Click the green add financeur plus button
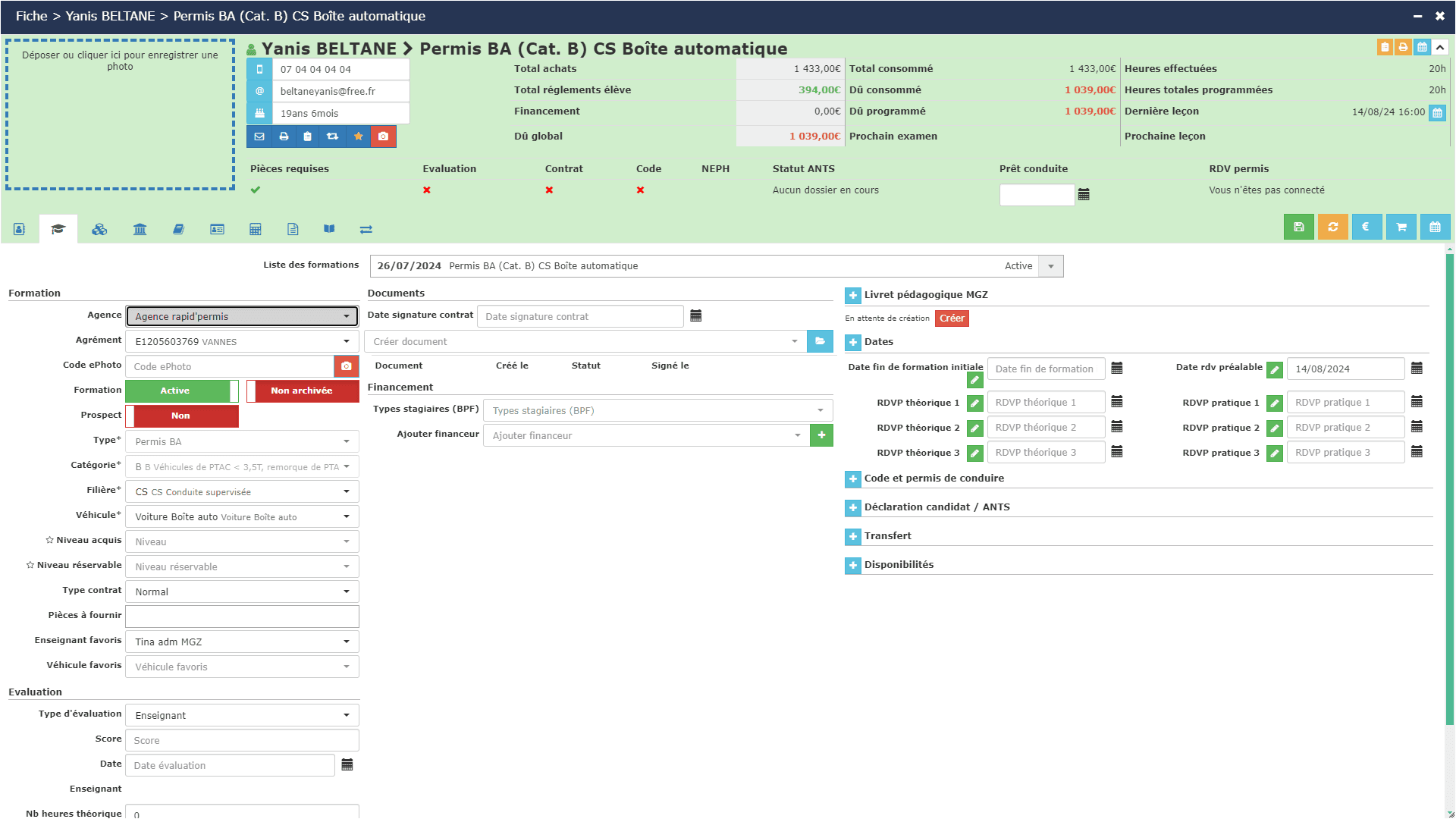 click(x=821, y=435)
